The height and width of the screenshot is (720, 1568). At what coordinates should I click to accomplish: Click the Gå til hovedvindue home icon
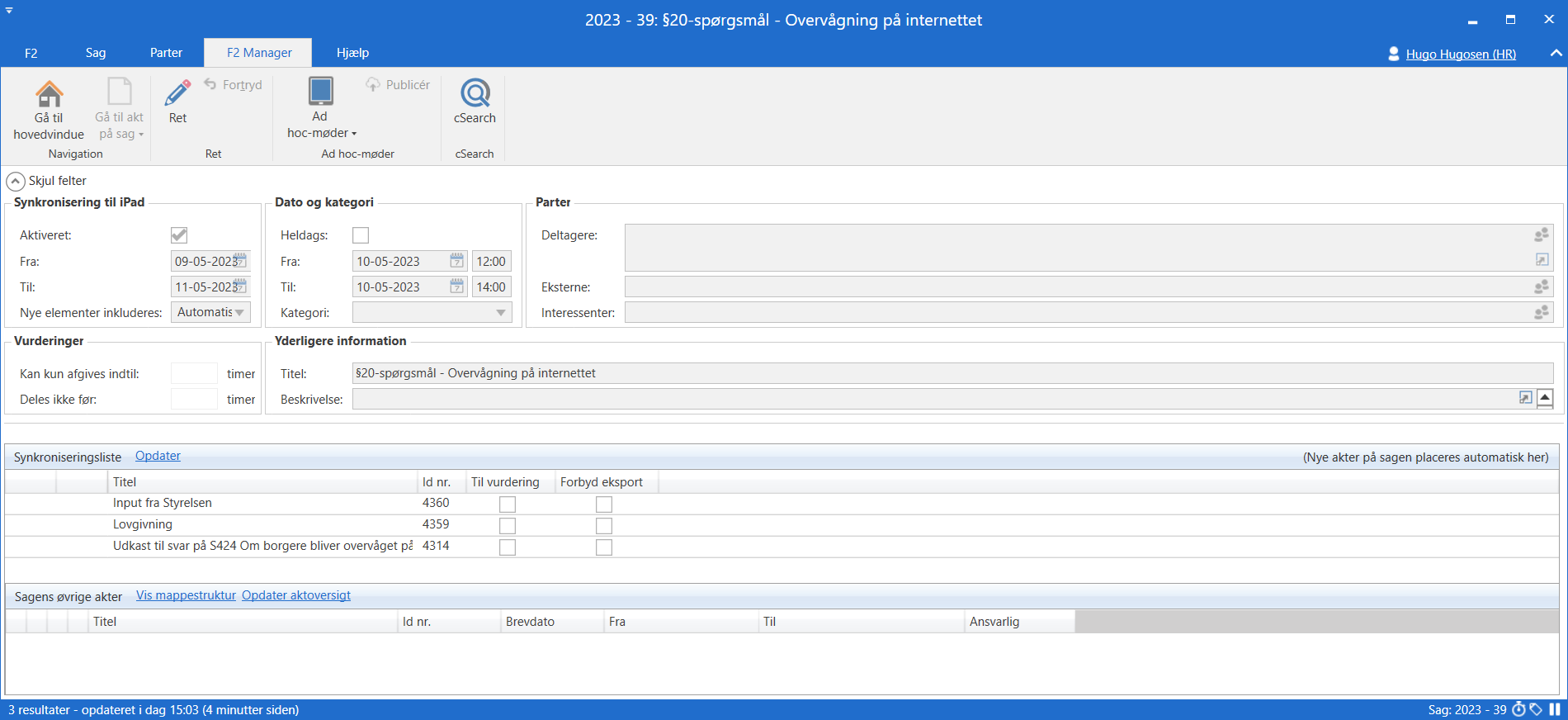pyautogui.click(x=49, y=94)
